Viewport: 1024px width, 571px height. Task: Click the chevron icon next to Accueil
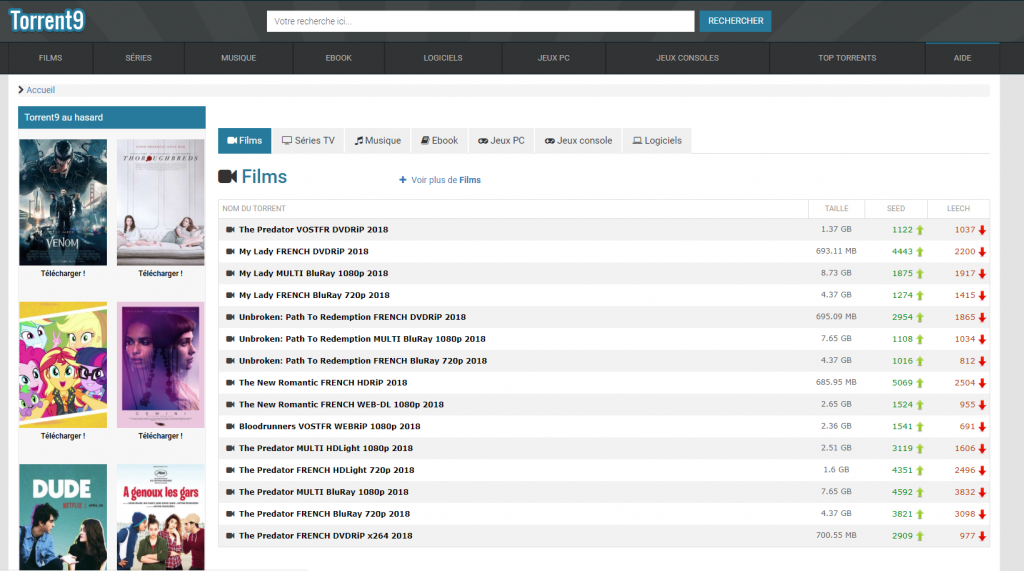pos(21,90)
